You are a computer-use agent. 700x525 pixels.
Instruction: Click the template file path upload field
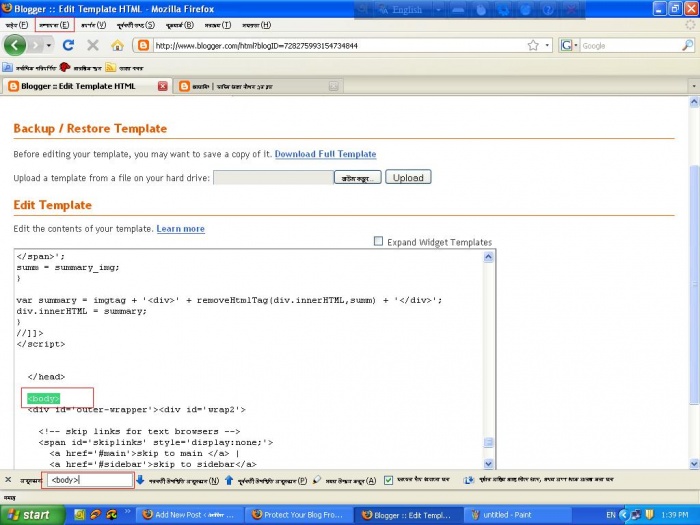(x=273, y=178)
